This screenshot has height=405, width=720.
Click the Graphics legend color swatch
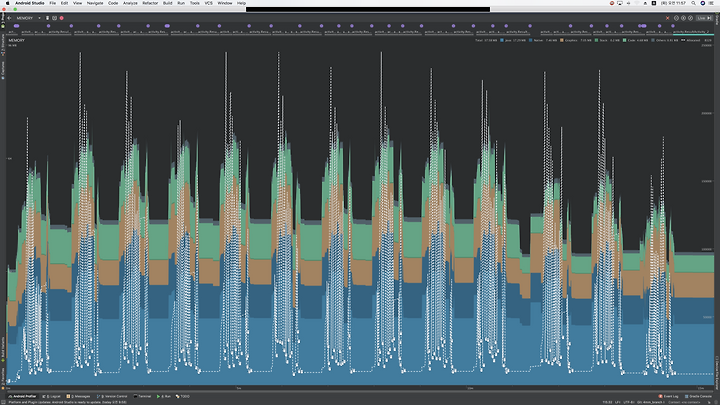[x=562, y=40]
